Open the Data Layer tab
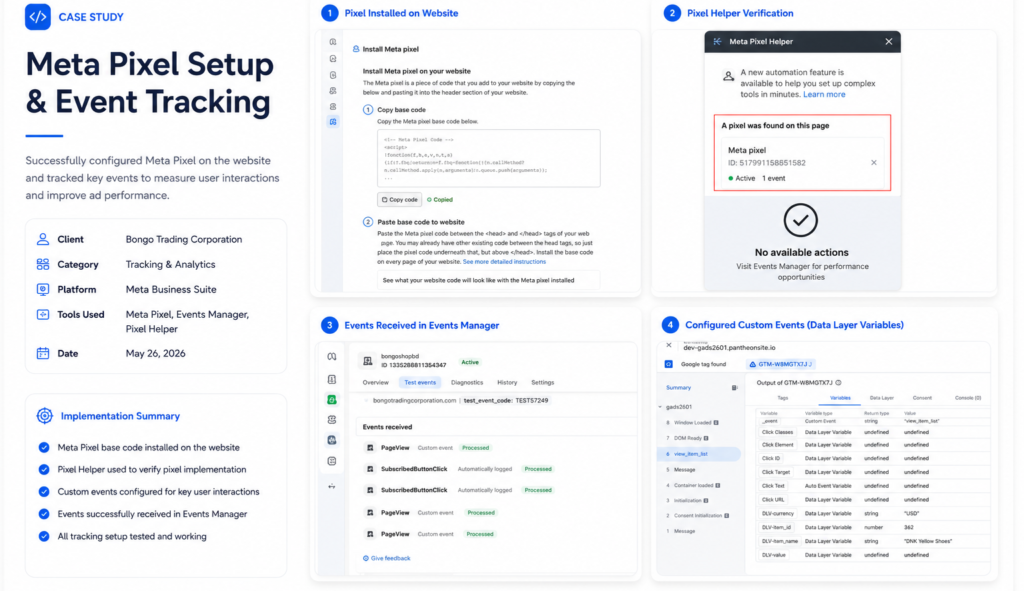The height and width of the screenshot is (591, 1024). pyautogui.click(x=882, y=398)
